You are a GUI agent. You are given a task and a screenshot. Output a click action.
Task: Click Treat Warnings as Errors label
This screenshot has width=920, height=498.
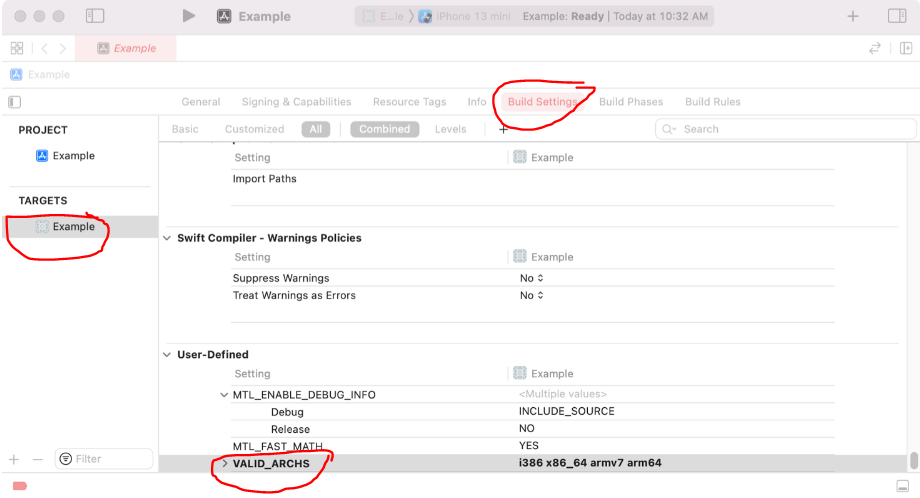coord(294,295)
